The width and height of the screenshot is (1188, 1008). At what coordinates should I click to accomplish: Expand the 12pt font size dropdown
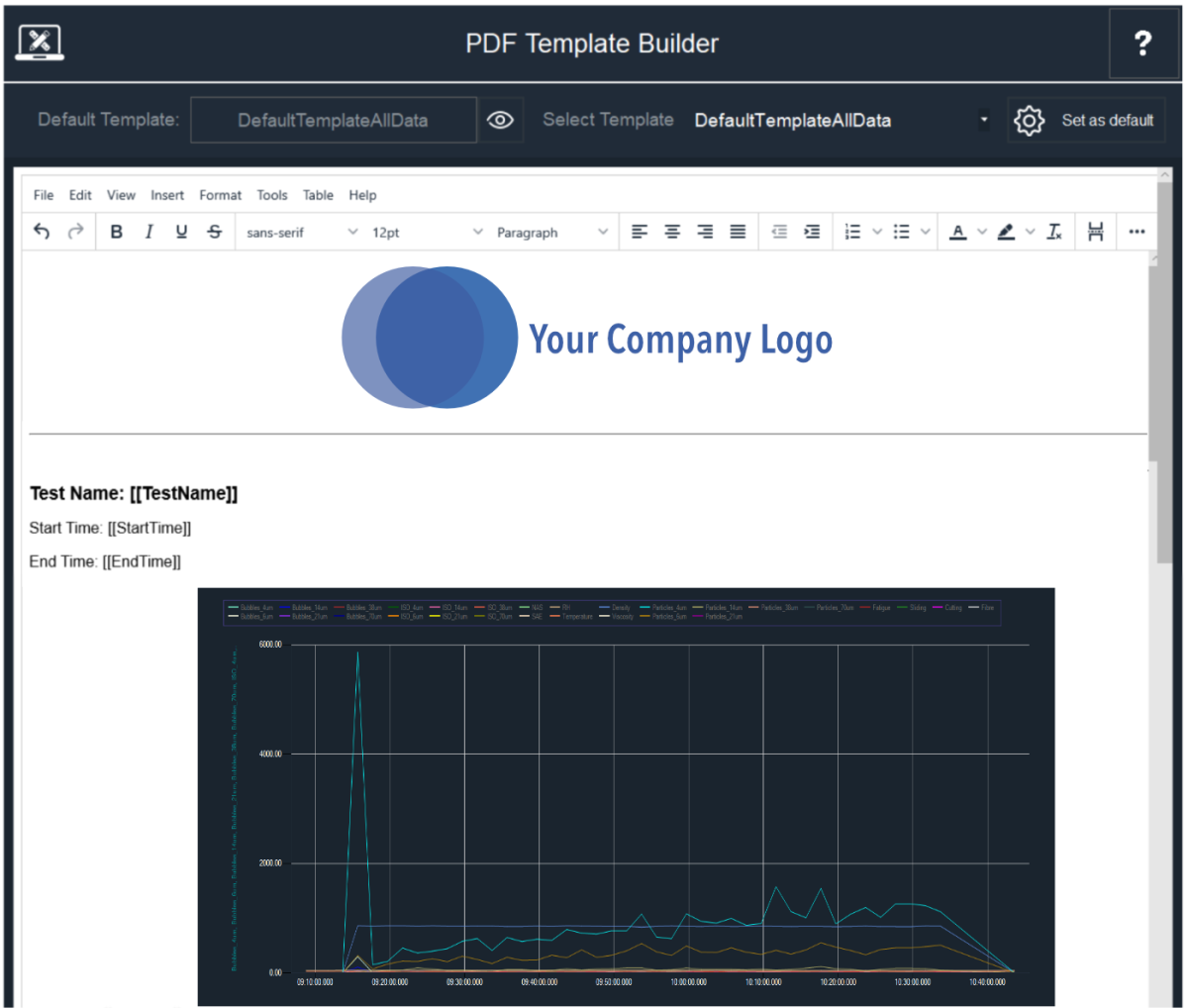point(427,232)
